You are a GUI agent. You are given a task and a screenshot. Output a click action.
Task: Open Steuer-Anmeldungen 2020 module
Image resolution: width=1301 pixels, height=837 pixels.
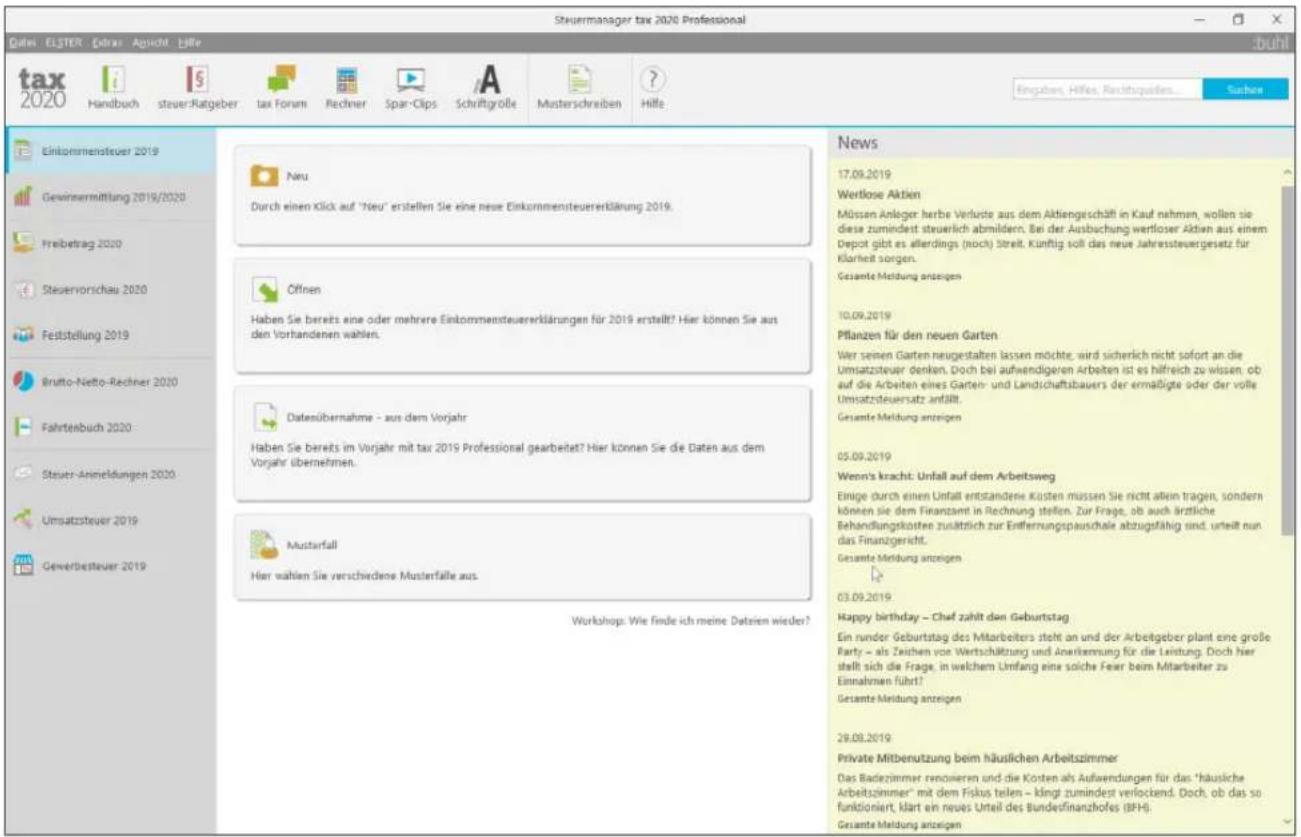(x=108, y=473)
